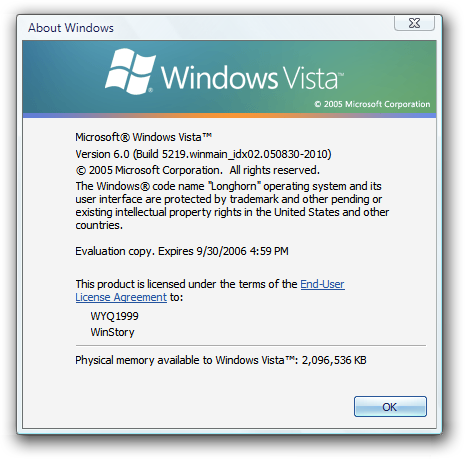Click the horizontal separator above memory info
The height and width of the screenshot is (460, 466).
coord(251,346)
